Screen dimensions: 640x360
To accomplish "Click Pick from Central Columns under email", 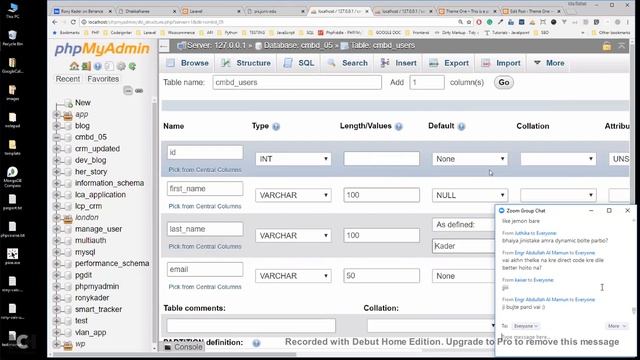I will [x=205, y=287].
